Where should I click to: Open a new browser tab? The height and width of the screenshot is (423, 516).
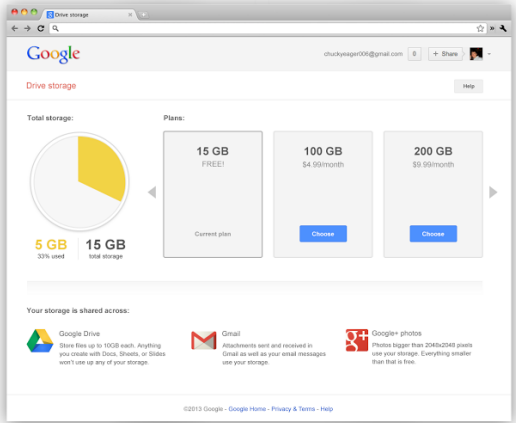(143, 15)
